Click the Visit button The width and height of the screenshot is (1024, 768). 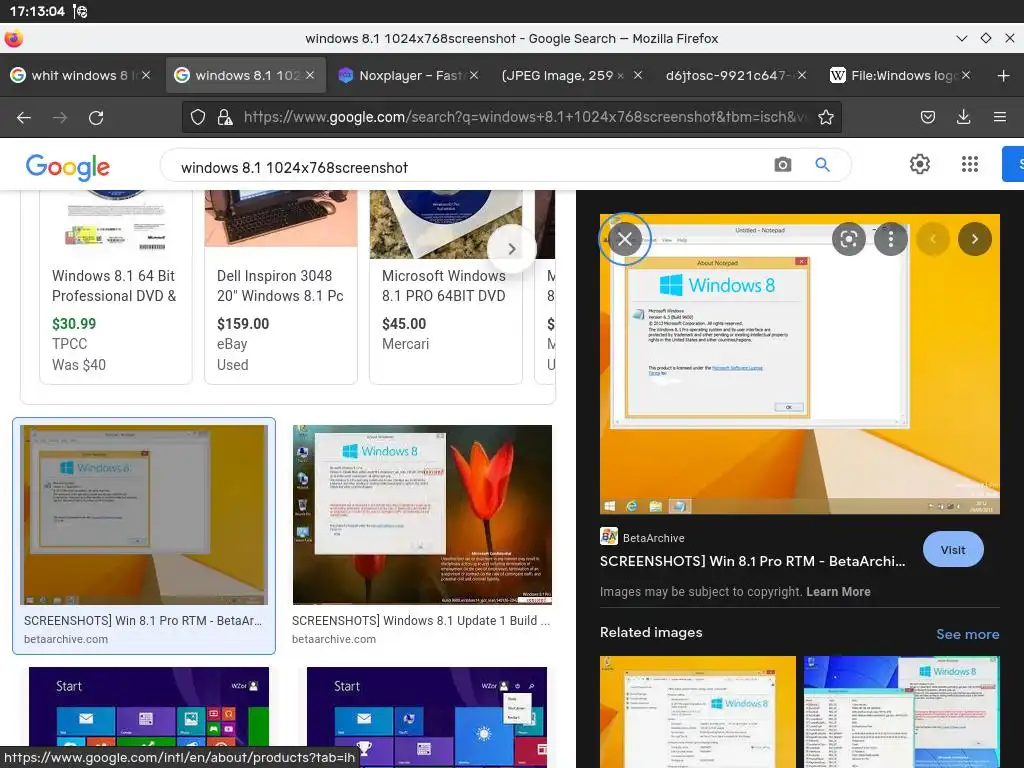pyautogui.click(x=953, y=550)
